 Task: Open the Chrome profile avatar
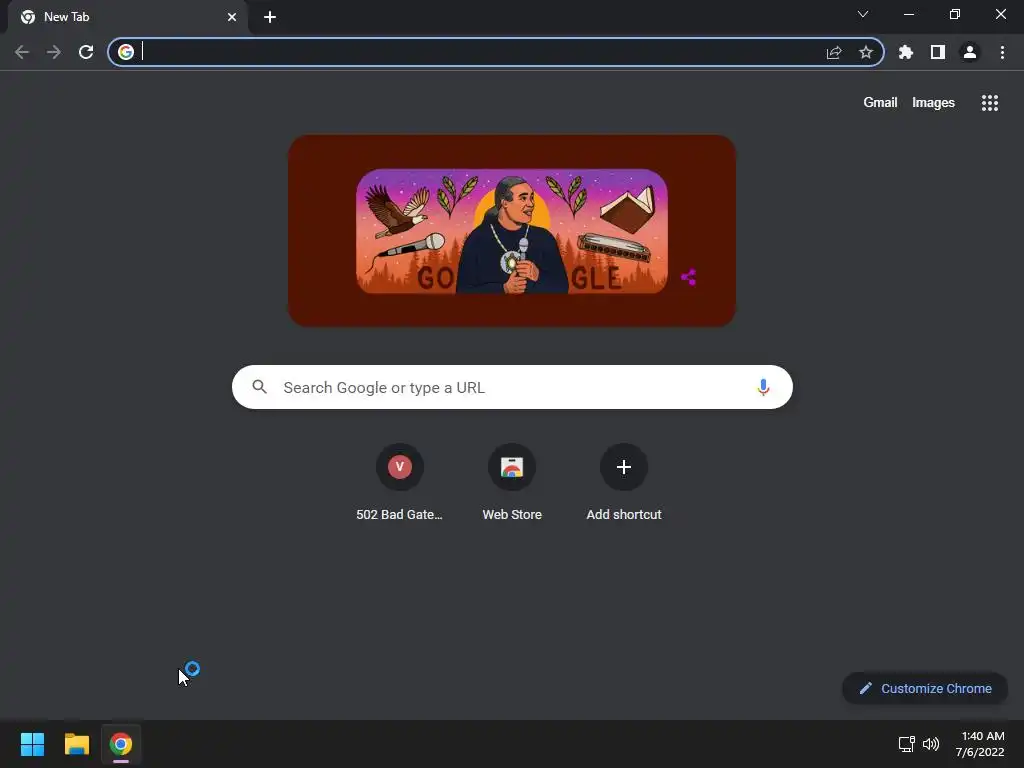click(970, 52)
